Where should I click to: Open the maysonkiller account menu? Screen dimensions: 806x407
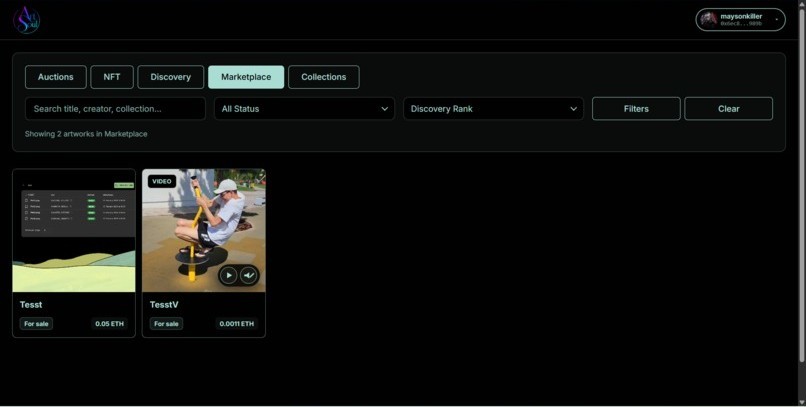[x=740, y=20]
